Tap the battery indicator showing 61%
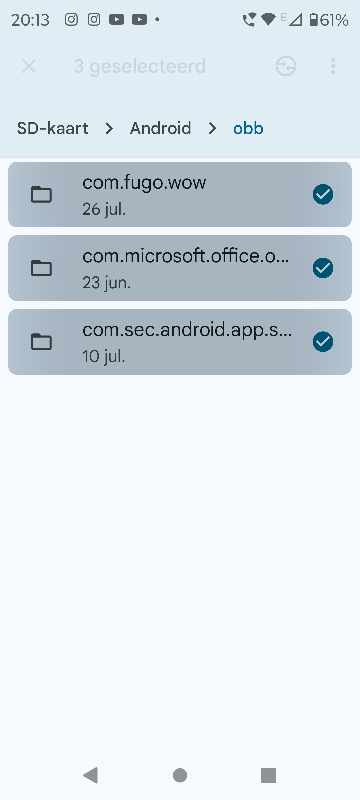360x800 pixels. [x=329, y=20]
